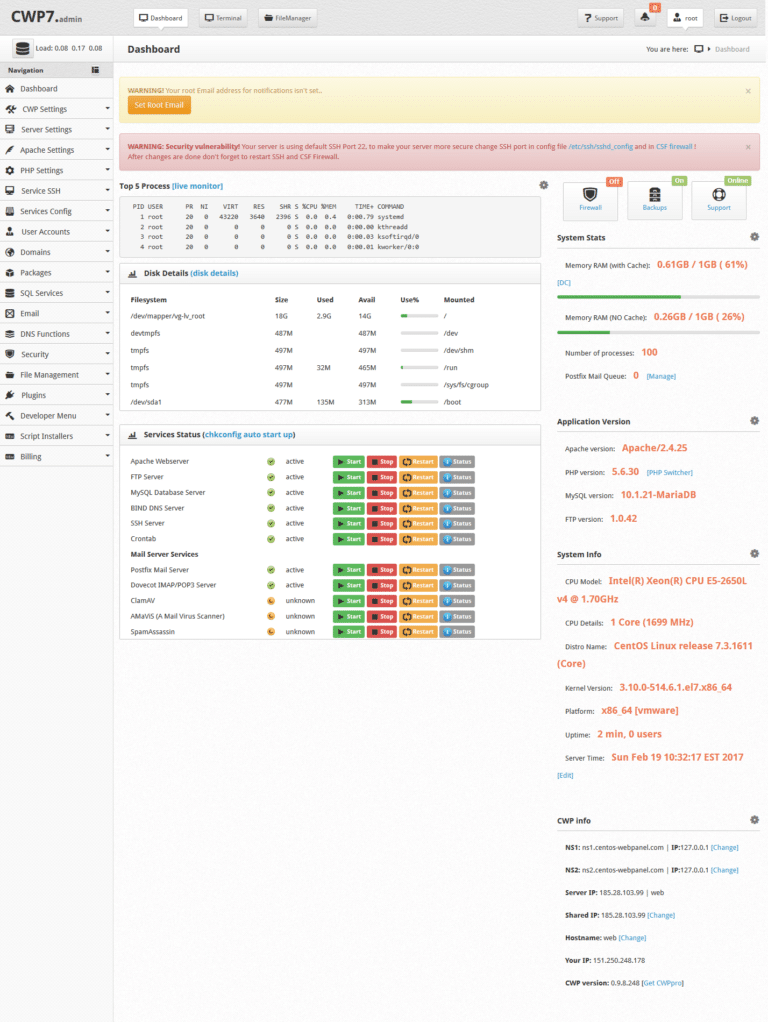
Task: Expand the SQL Services menu
Action: pyautogui.click(x=57, y=293)
